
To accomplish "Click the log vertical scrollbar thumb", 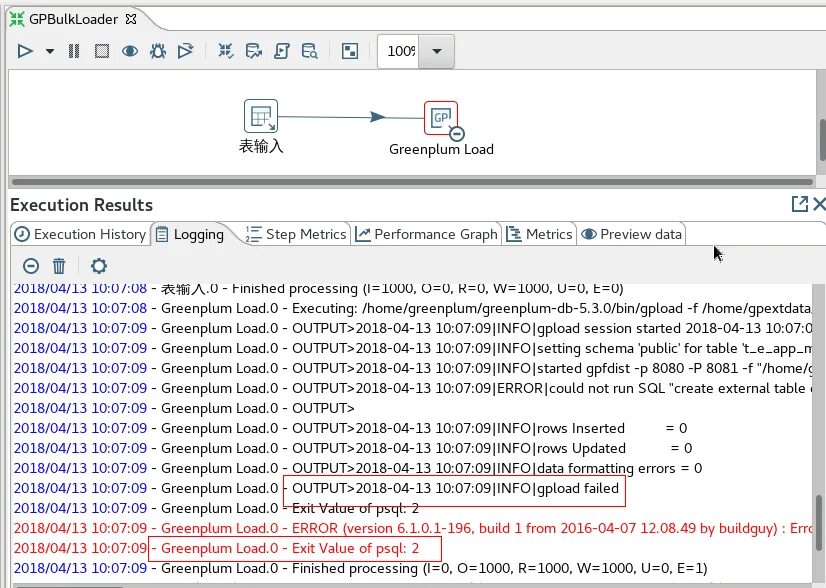I will point(819,522).
